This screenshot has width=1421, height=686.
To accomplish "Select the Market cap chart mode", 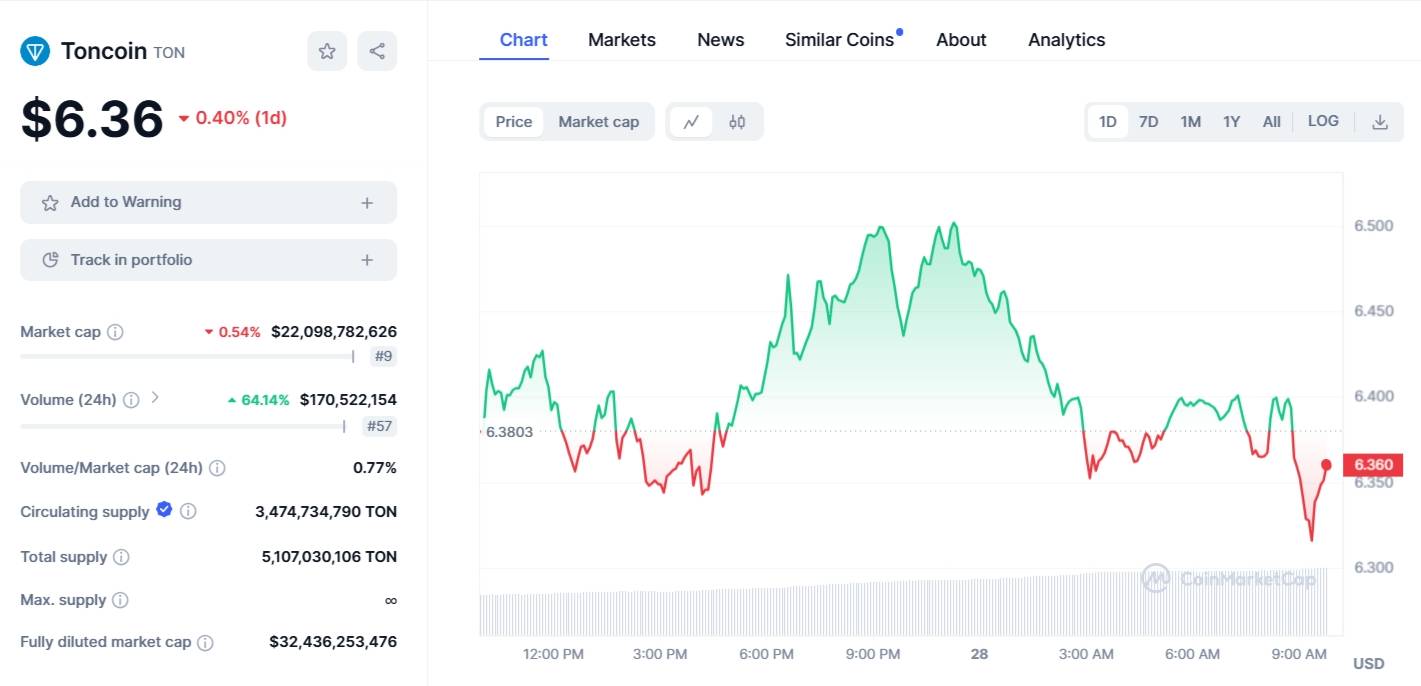I will [598, 122].
